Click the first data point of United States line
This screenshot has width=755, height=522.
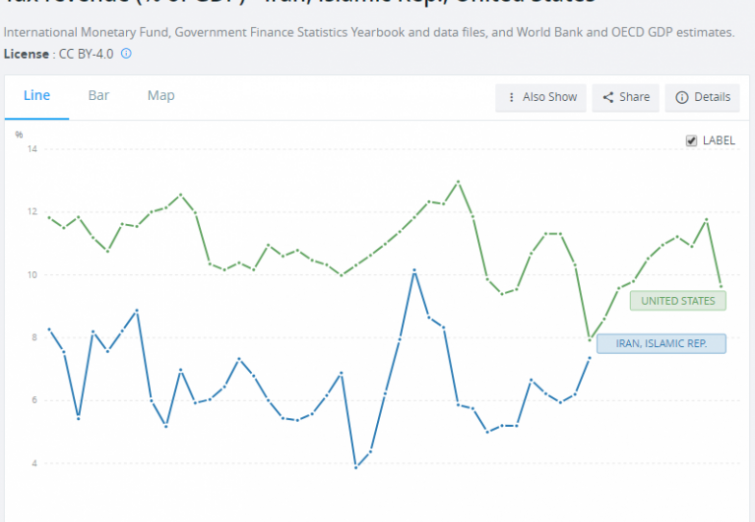pos(49,217)
